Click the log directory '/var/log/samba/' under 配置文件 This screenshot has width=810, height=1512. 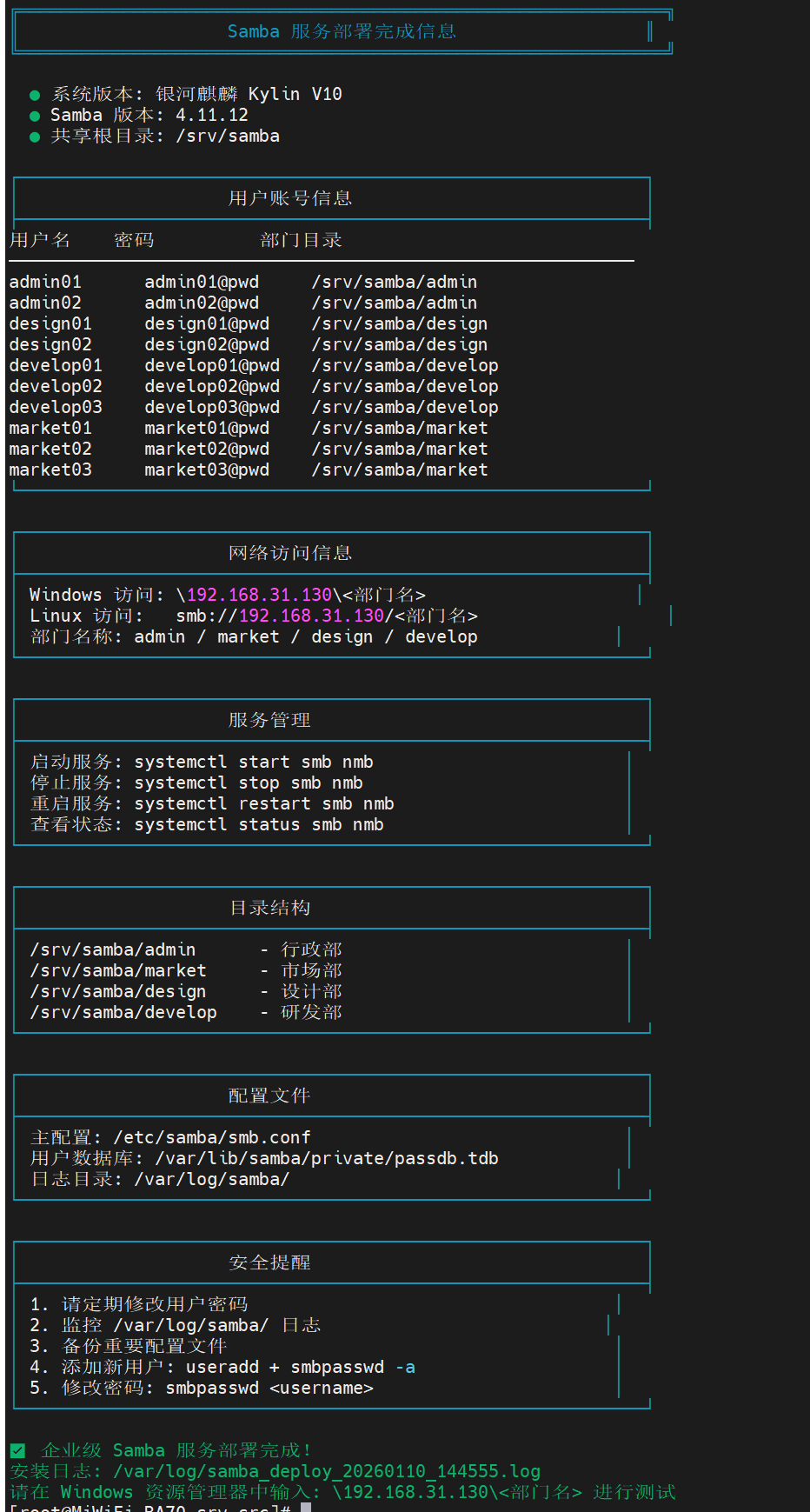tap(212, 1179)
